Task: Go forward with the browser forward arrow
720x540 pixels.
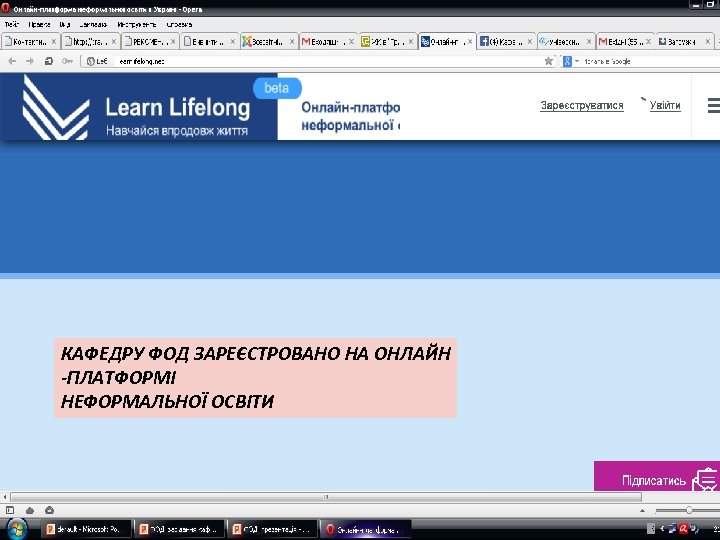Action: (x=30, y=61)
